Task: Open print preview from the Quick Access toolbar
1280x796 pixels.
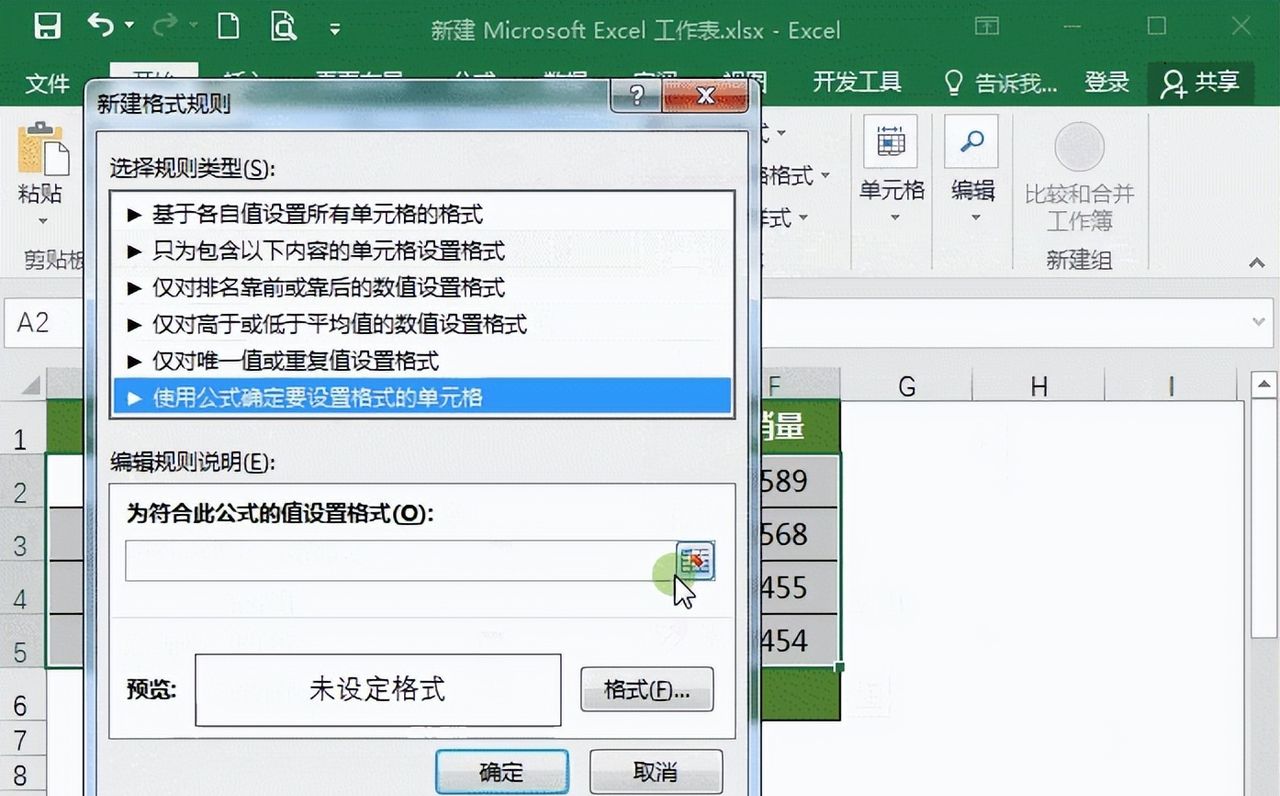Action: coord(284,27)
